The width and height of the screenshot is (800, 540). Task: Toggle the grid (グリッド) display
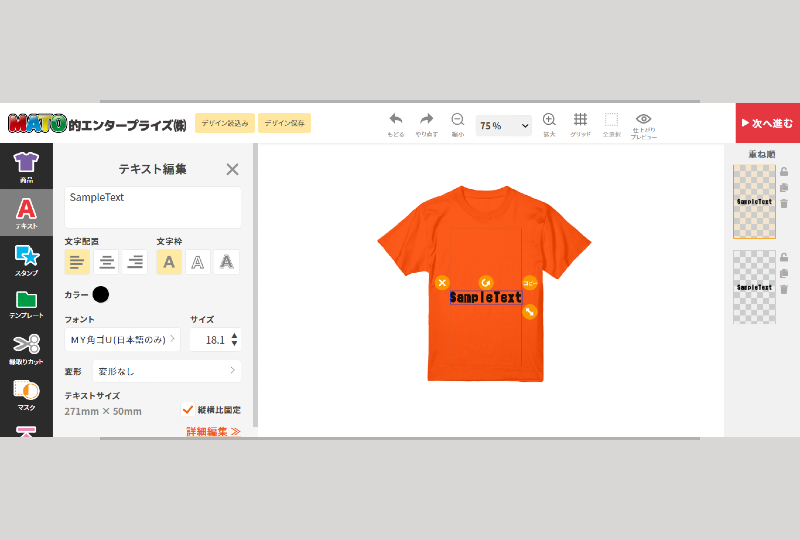580,123
